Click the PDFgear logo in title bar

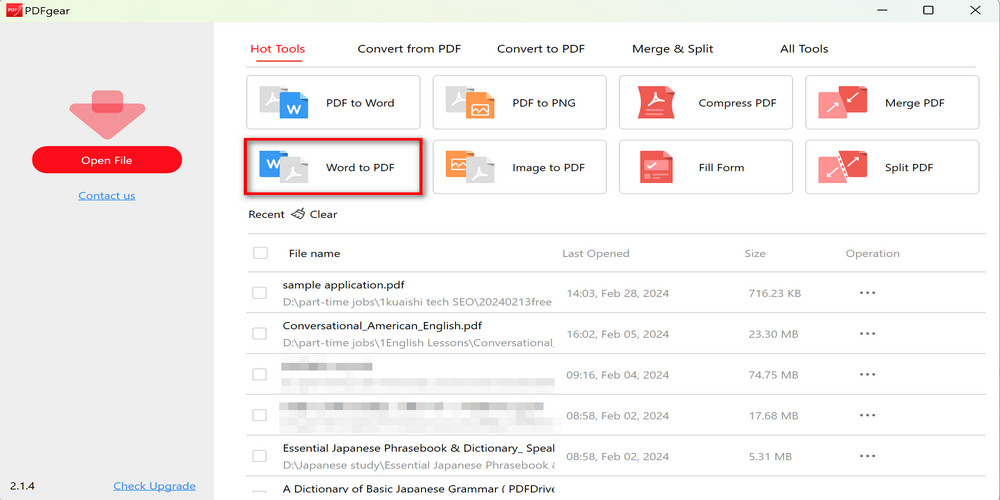click(x=14, y=10)
